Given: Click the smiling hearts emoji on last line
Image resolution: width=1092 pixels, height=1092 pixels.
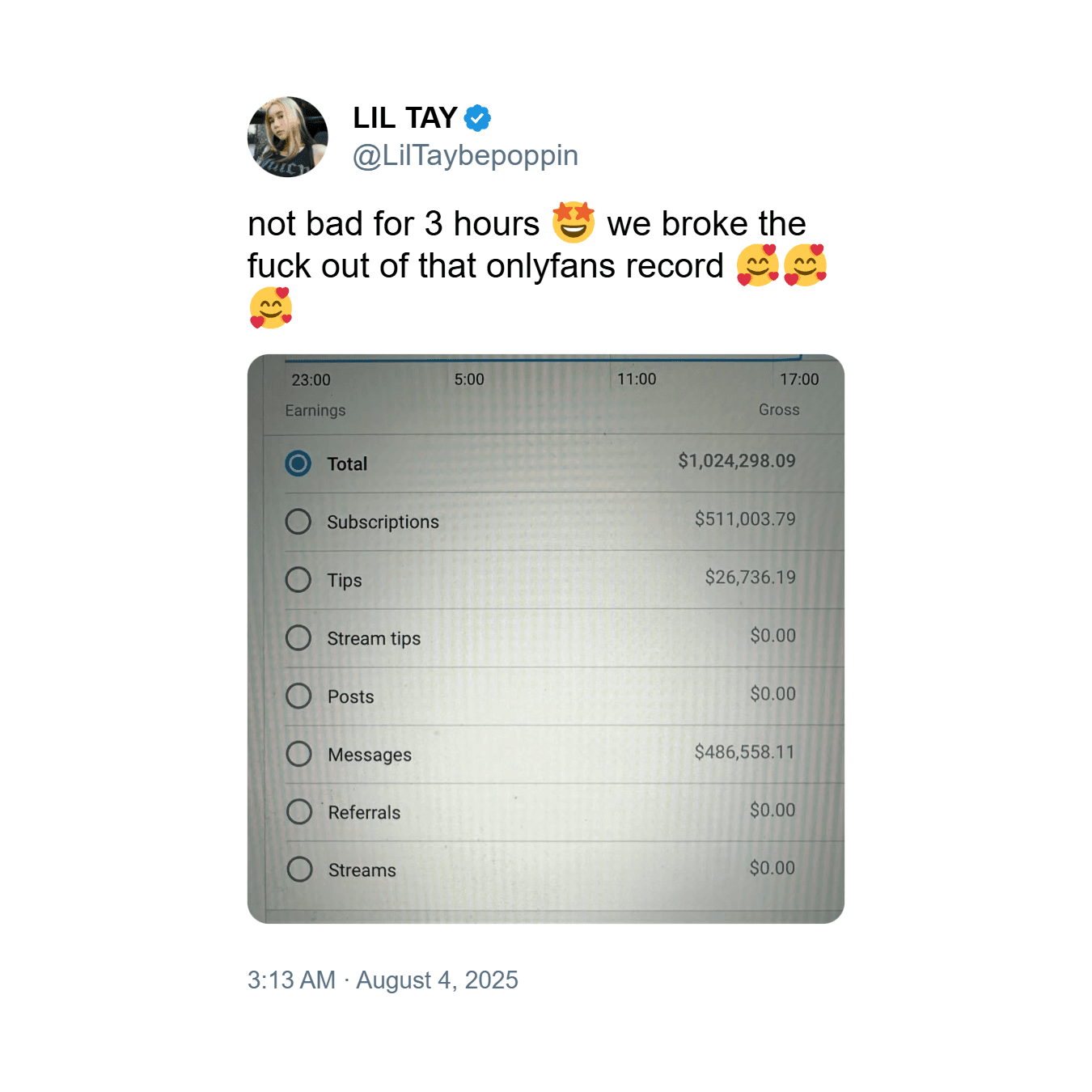Looking at the screenshot, I should coord(271,307).
